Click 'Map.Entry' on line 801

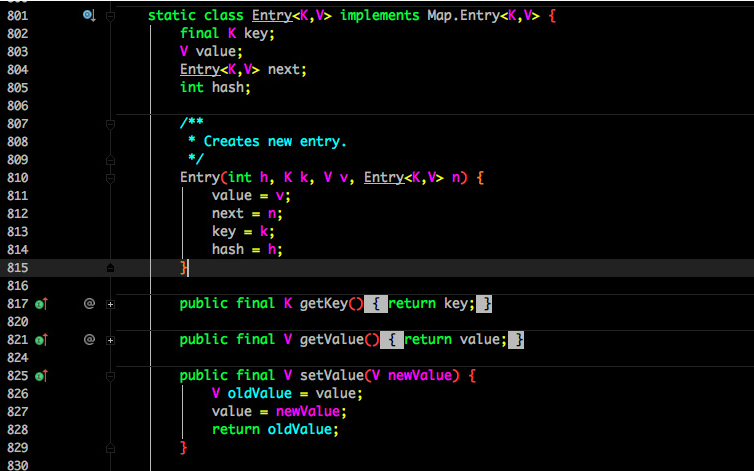coord(464,15)
